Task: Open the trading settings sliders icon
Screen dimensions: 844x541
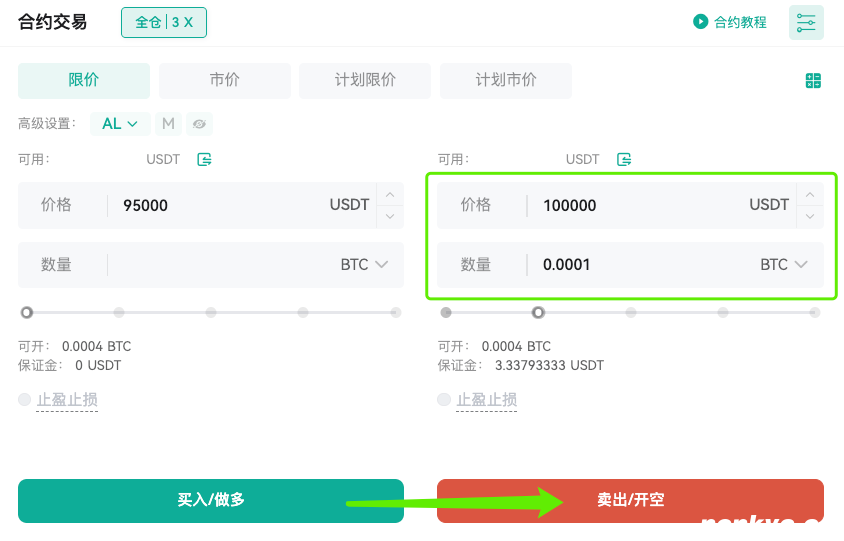Action: click(x=806, y=22)
